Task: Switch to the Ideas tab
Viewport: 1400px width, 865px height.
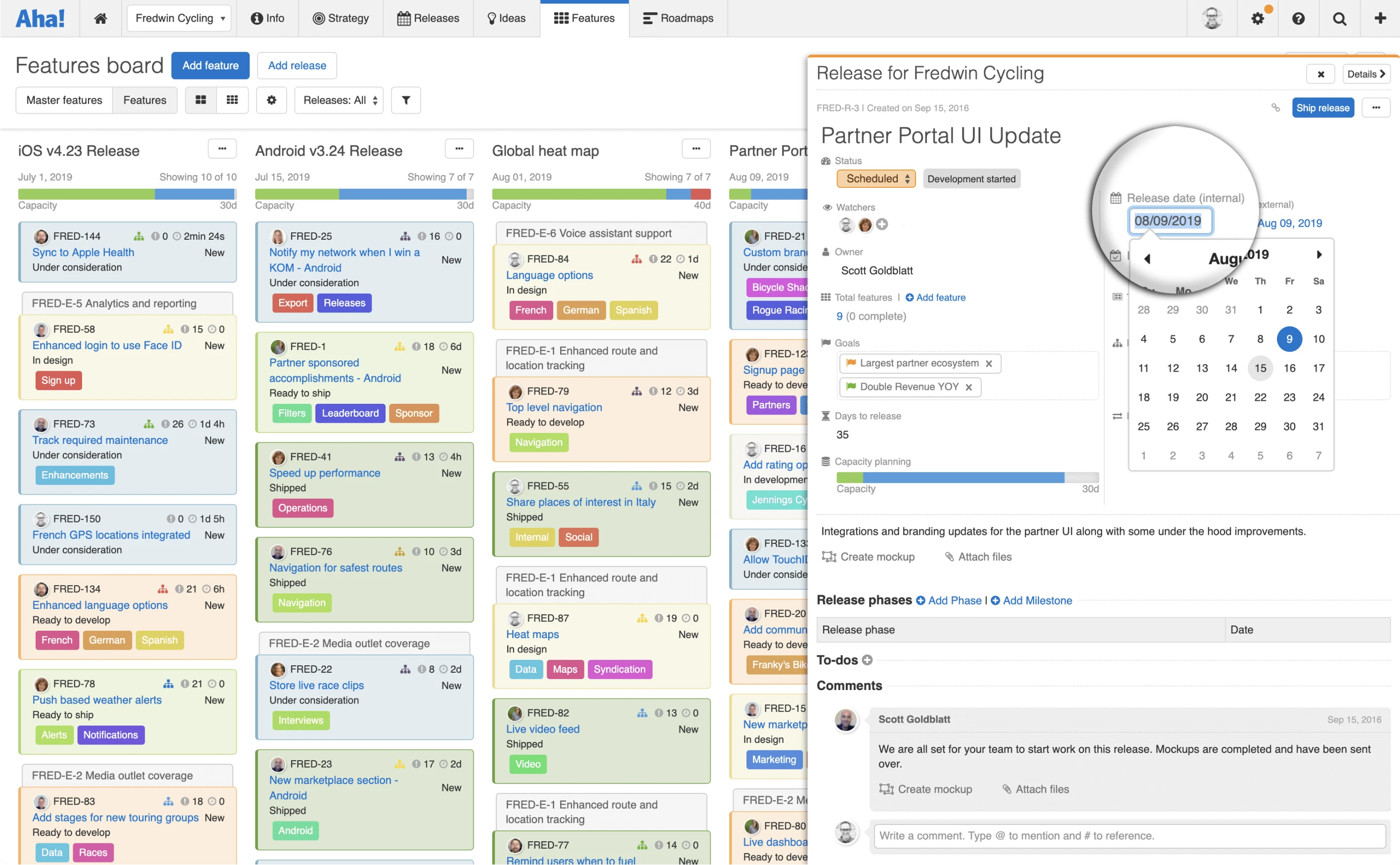Action: 506,18
